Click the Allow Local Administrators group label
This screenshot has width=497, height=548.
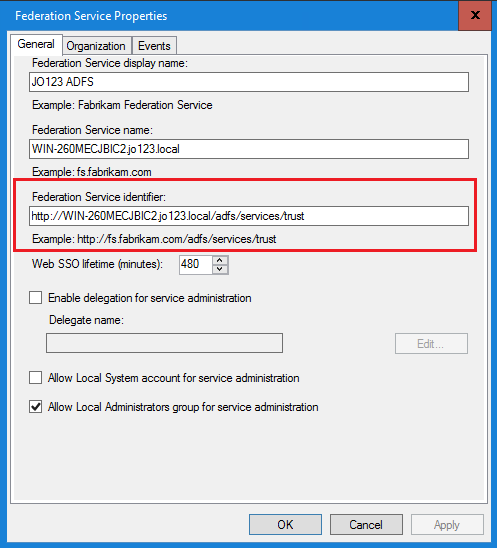[183, 407]
